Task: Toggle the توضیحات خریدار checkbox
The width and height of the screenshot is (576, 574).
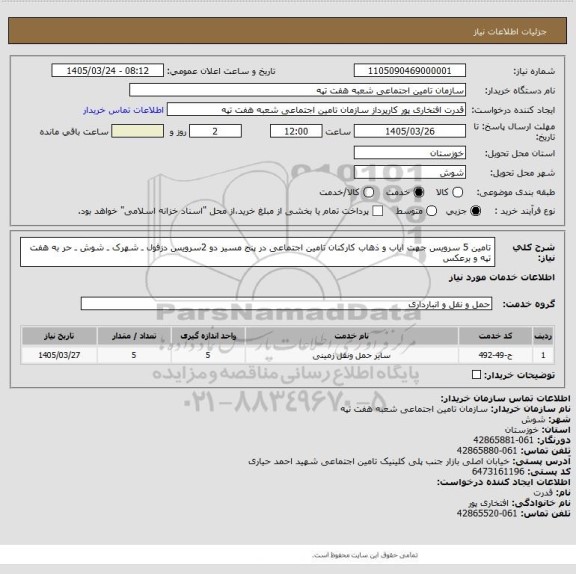Action: pos(476,375)
